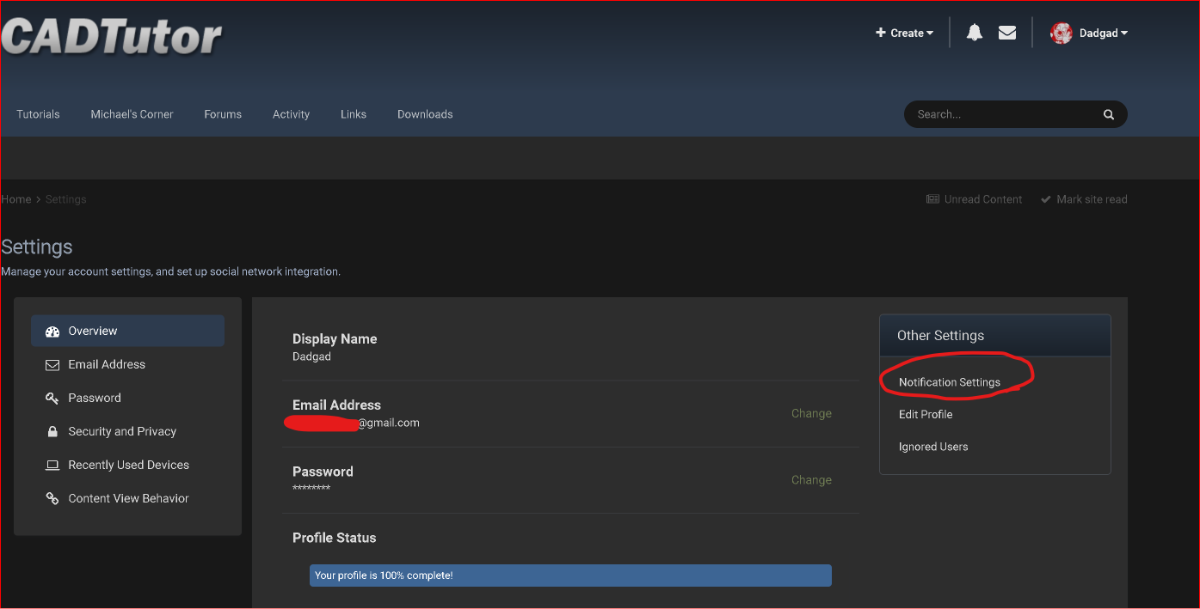Image resolution: width=1200 pixels, height=609 pixels.
Task: Select the Overview dashboard icon
Action: pyautogui.click(x=53, y=331)
